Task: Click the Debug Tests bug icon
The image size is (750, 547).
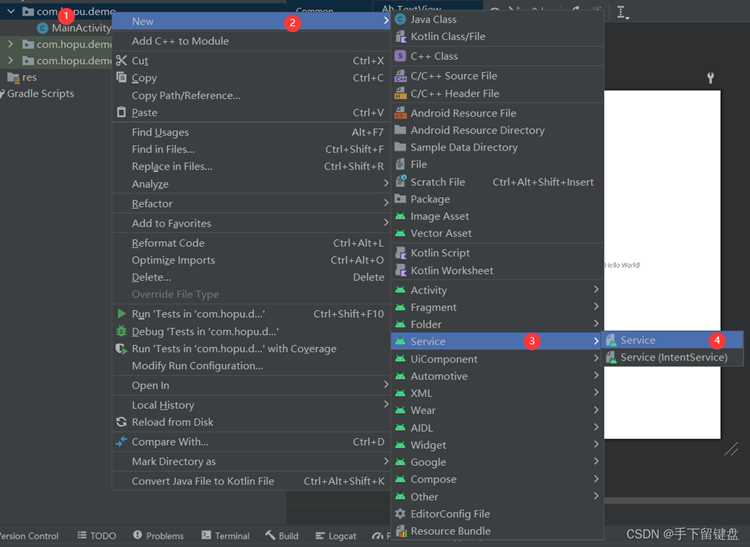Action: point(121,331)
